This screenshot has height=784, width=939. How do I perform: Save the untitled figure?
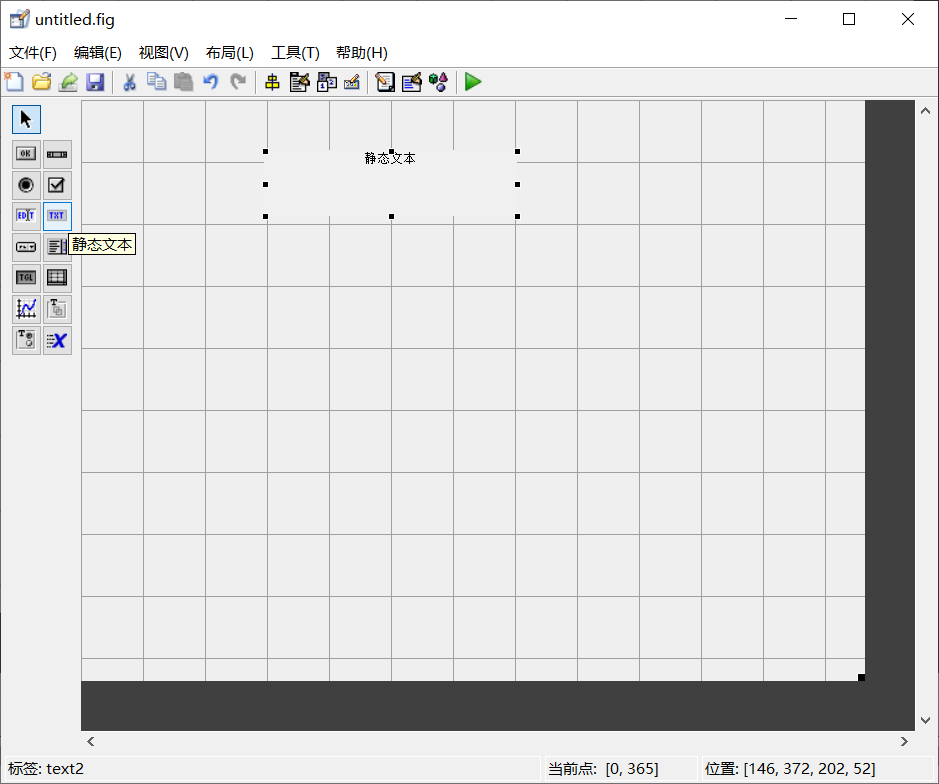click(x=96, y=82)
